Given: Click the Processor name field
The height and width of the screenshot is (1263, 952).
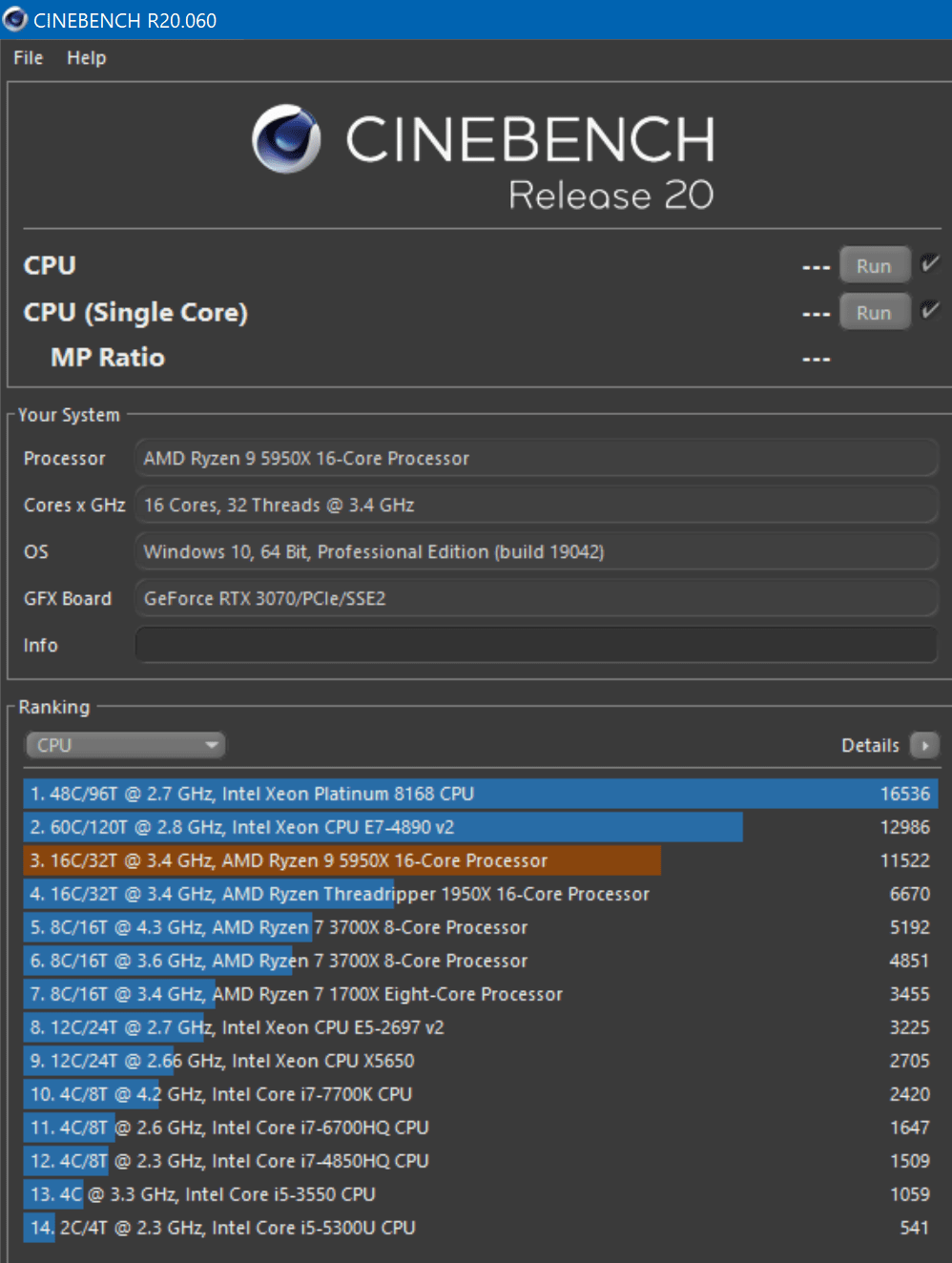Looking at the screenshot, I should [x=536, y=459].
